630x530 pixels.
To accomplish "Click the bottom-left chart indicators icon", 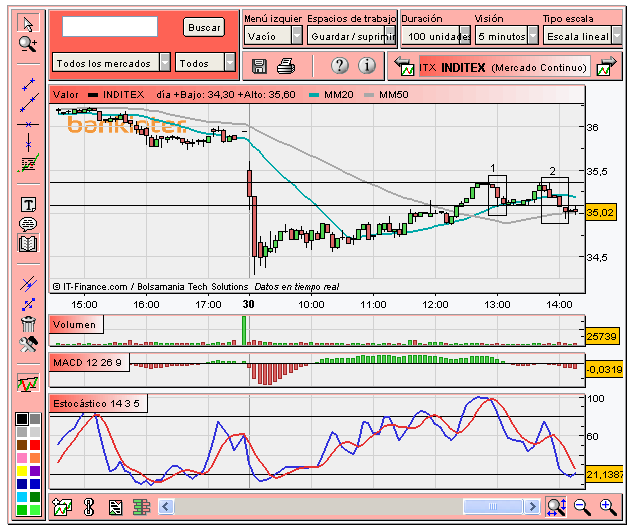I will pyautogui.click(x=62, y=507).
